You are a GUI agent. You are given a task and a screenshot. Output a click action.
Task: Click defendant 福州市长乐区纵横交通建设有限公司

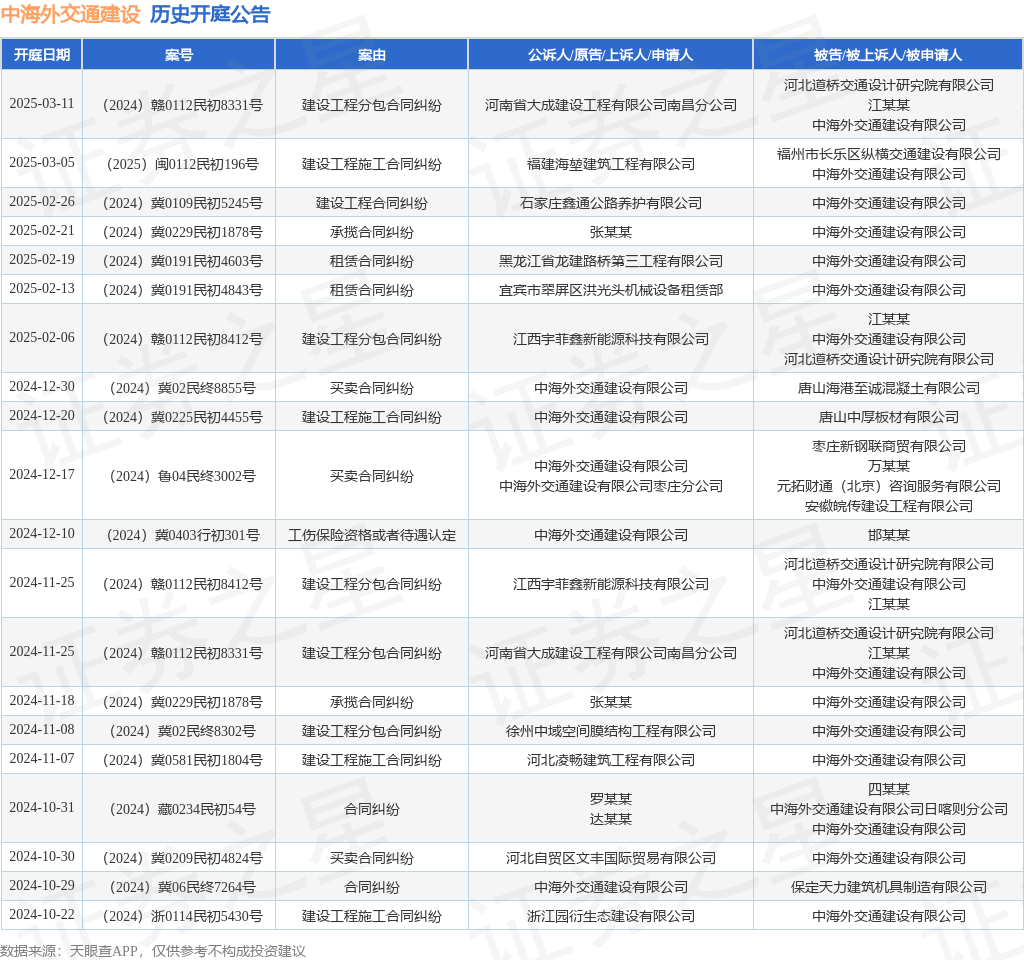tap(888, 154)
